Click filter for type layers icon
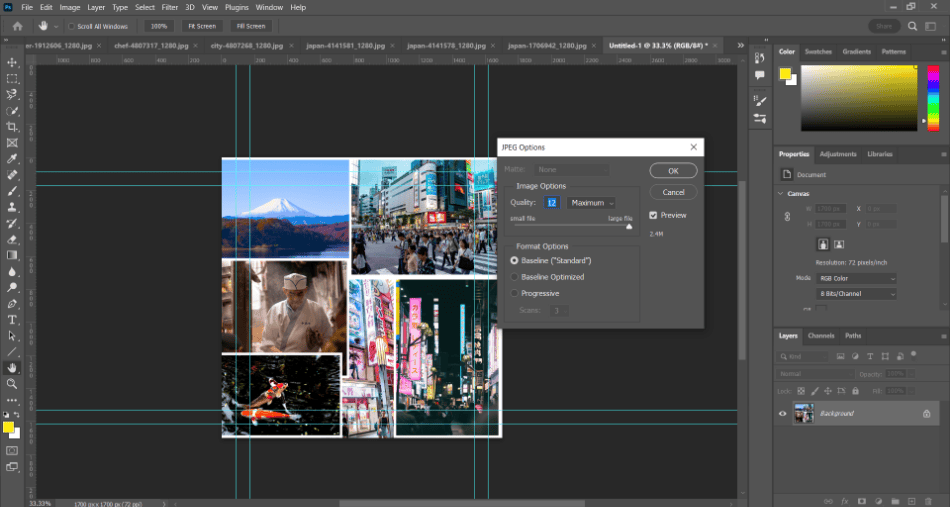Viewport: 950px width, 507px height. (x=870, y=357)
